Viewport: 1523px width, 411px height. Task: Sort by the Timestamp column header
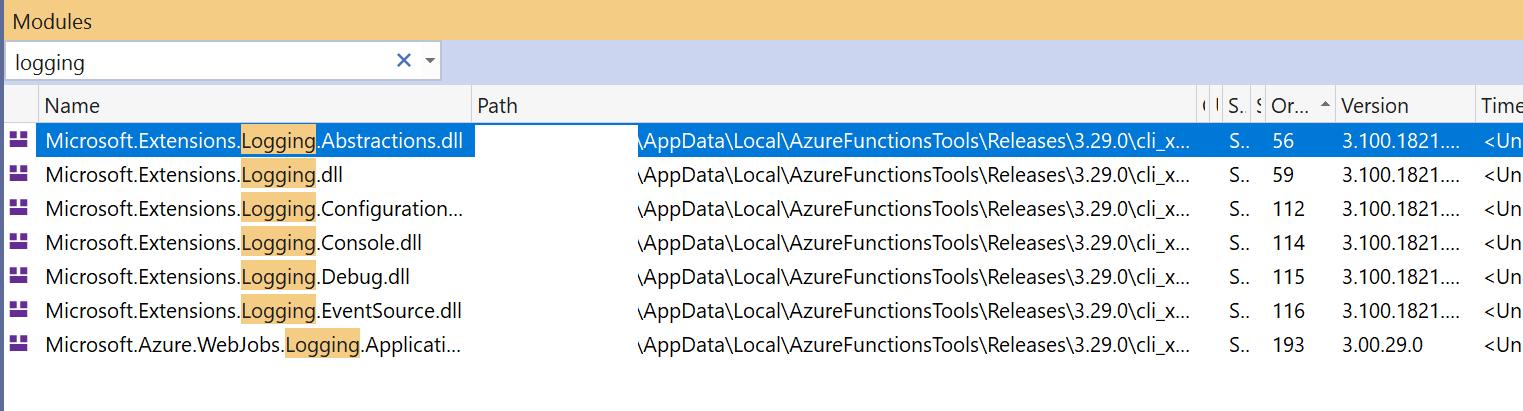tap(1501, 106)
